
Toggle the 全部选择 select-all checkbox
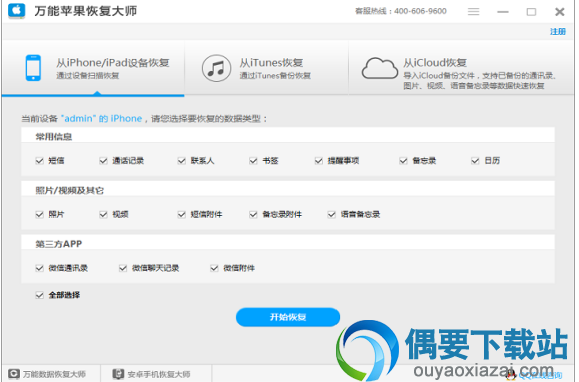click(40, 295)
